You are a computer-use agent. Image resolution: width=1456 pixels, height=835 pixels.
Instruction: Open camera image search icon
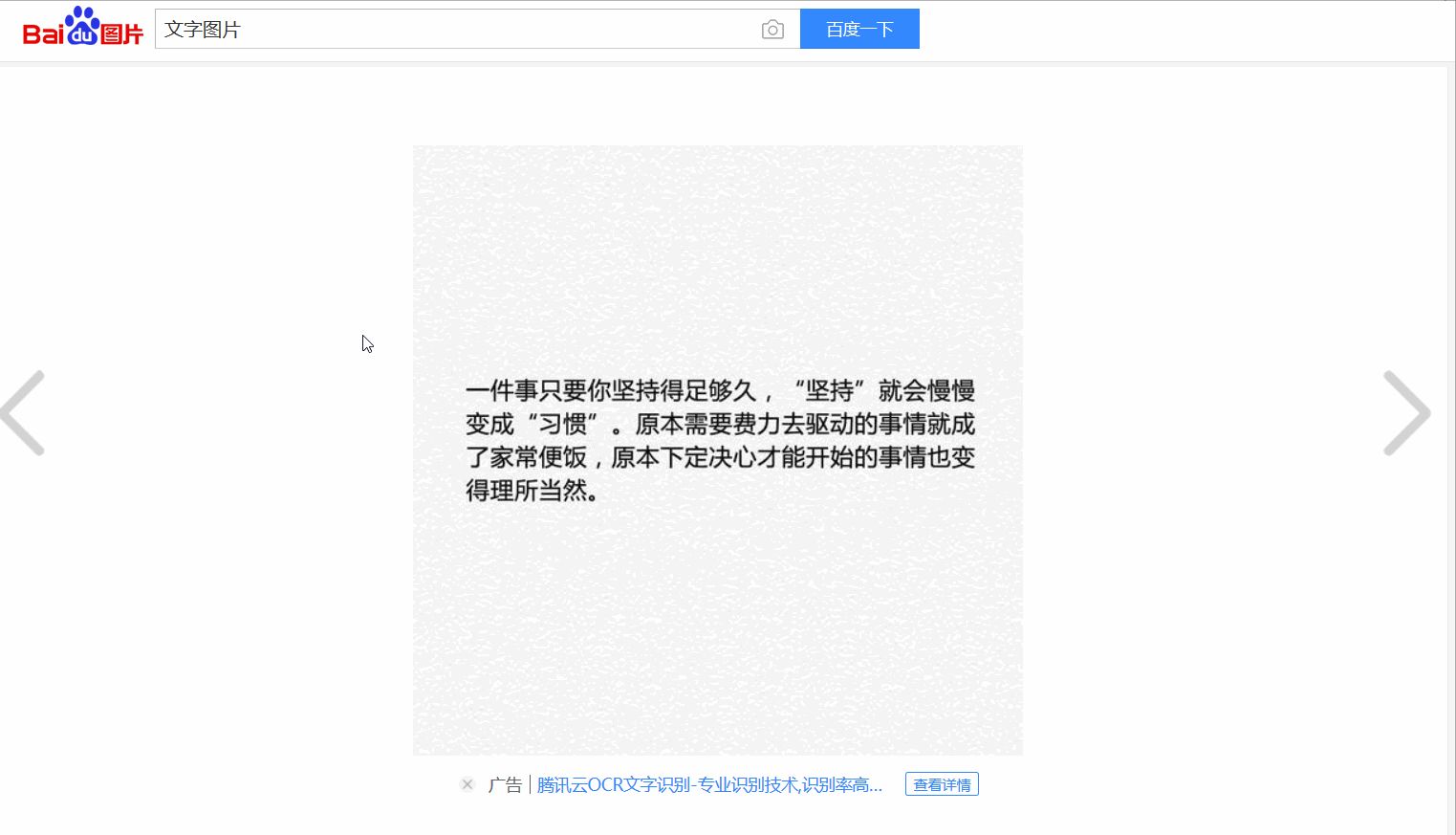772,30
